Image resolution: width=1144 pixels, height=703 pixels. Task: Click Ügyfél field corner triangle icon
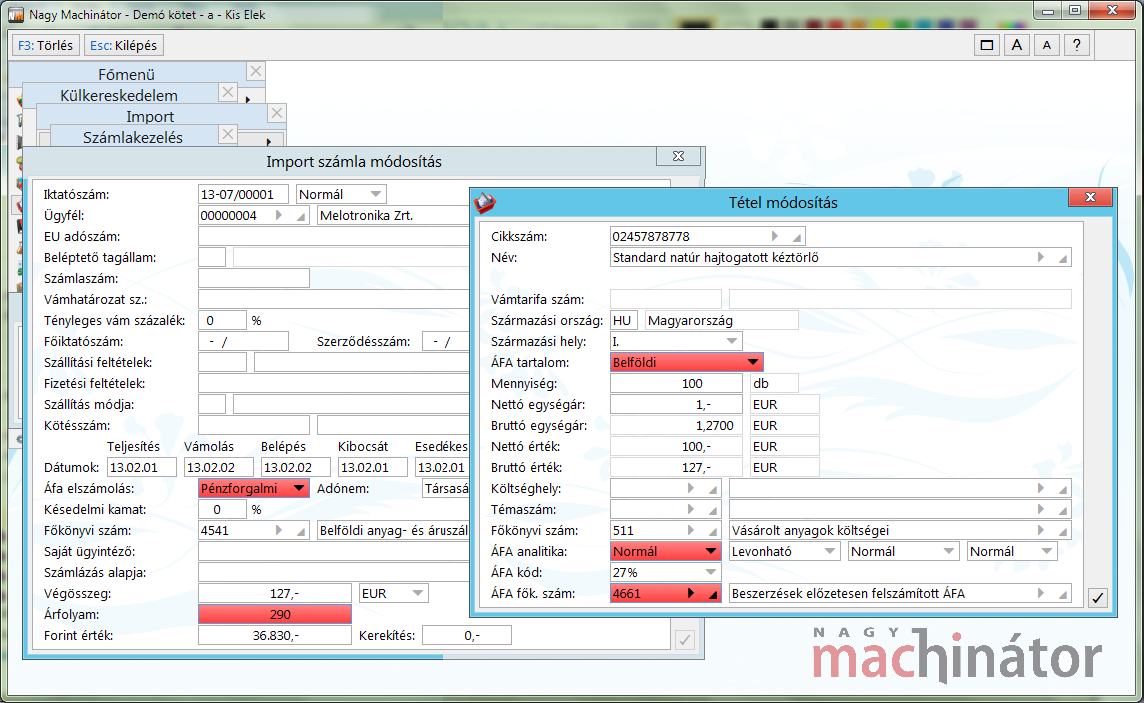tap(301, 217)
